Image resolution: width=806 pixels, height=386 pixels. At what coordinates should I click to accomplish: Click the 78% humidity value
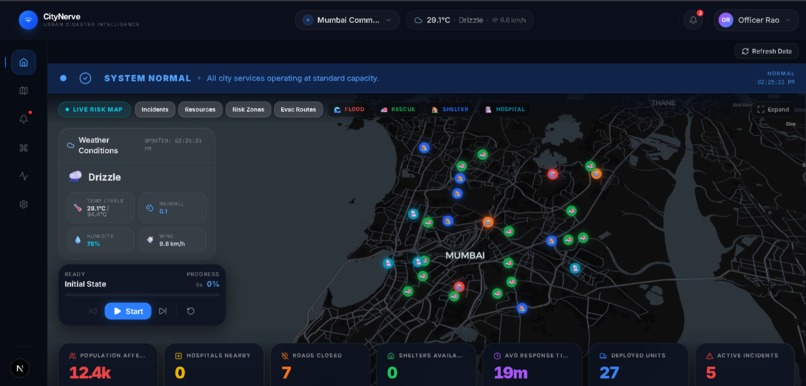93,244
